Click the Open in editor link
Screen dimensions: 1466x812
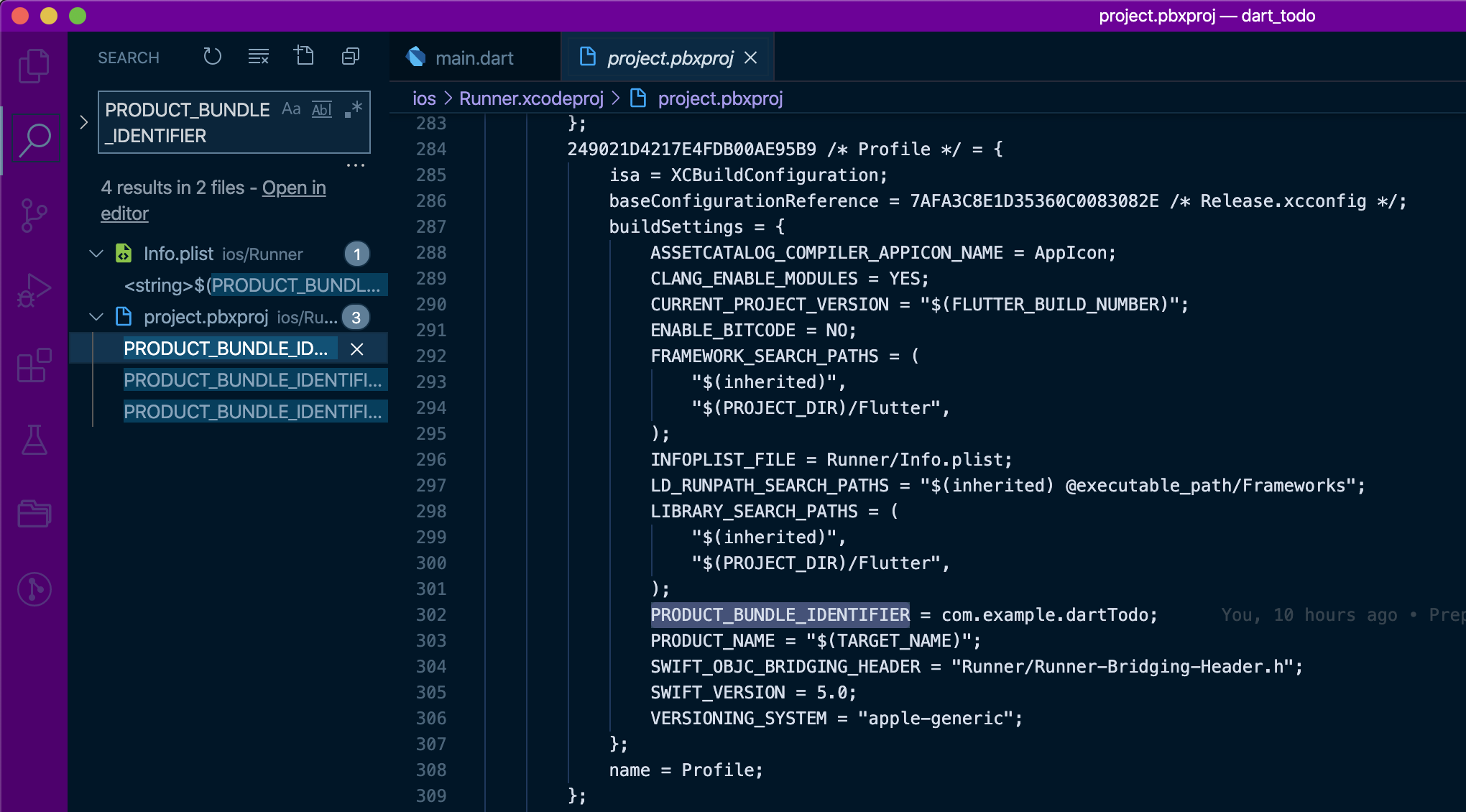(293, 188)
